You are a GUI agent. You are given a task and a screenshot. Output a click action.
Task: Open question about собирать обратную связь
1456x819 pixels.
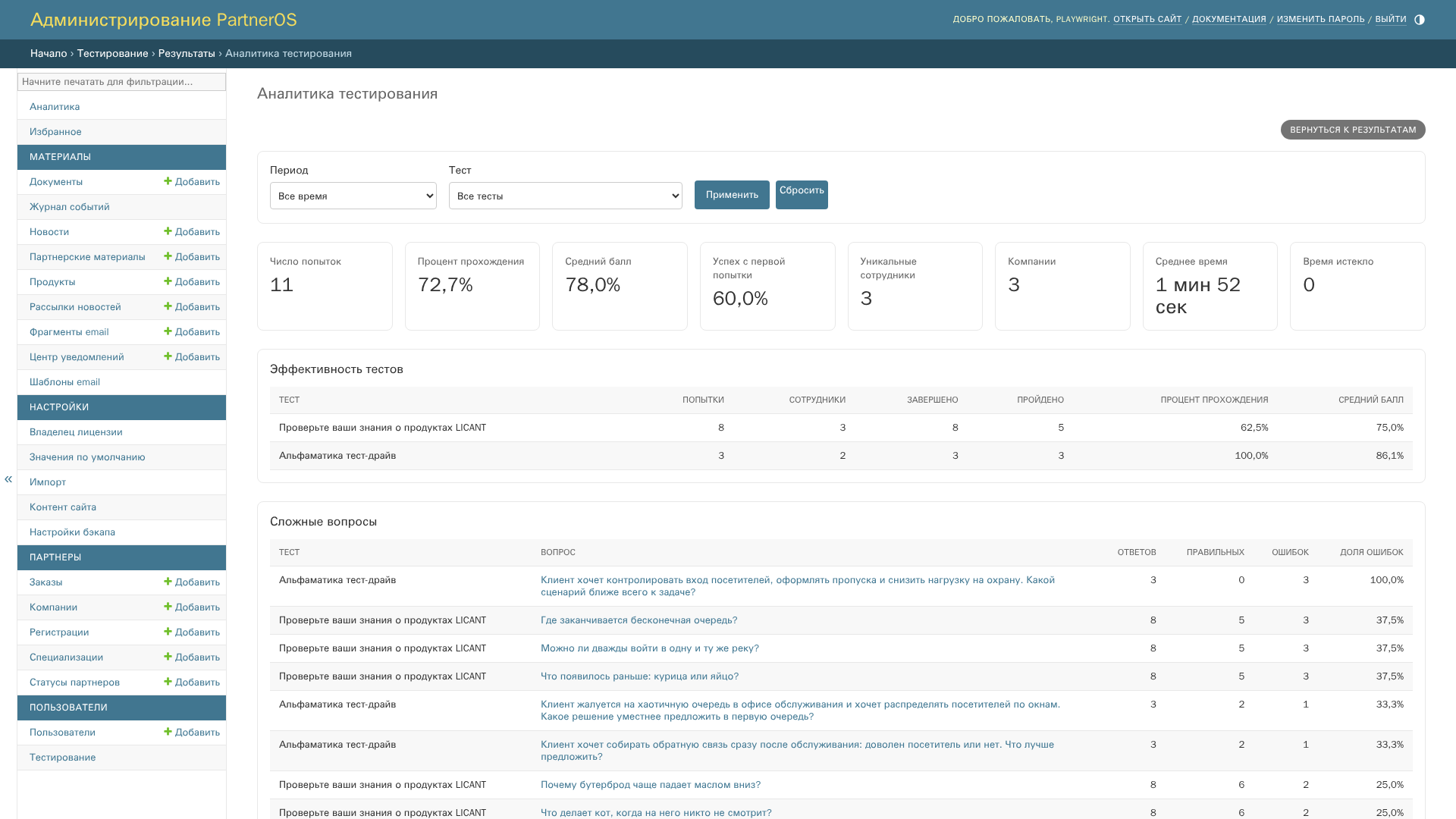[x=797, y=751]
